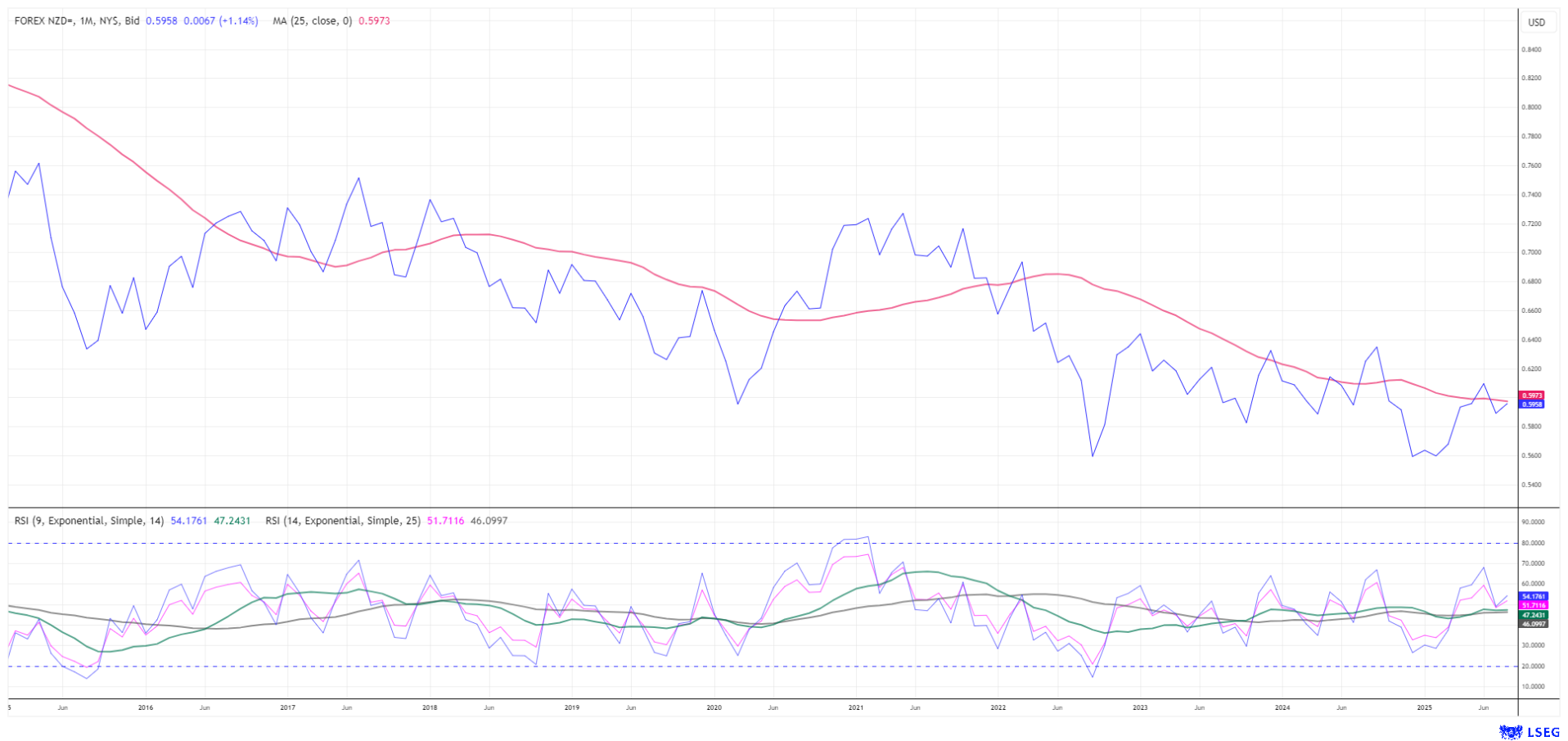Select the RSI (14, Exponential, Simple, 25) legend

(342, 521)
